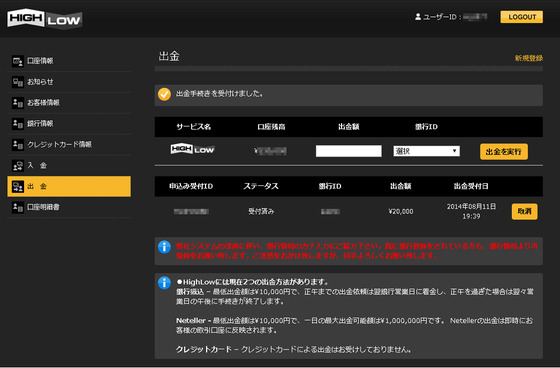Click the ¥20,000 withdrawal amount cell
560x368 pixels.
point(401,212)
